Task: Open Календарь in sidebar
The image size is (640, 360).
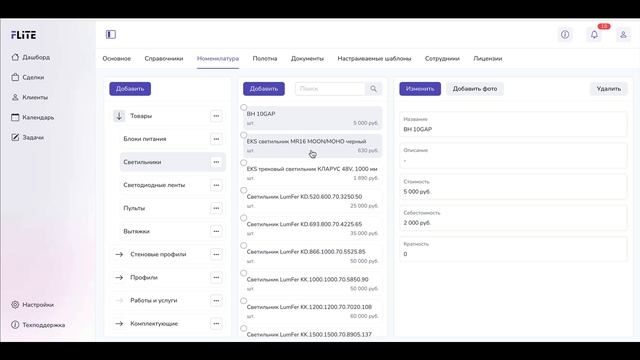Action: [33, 117]
